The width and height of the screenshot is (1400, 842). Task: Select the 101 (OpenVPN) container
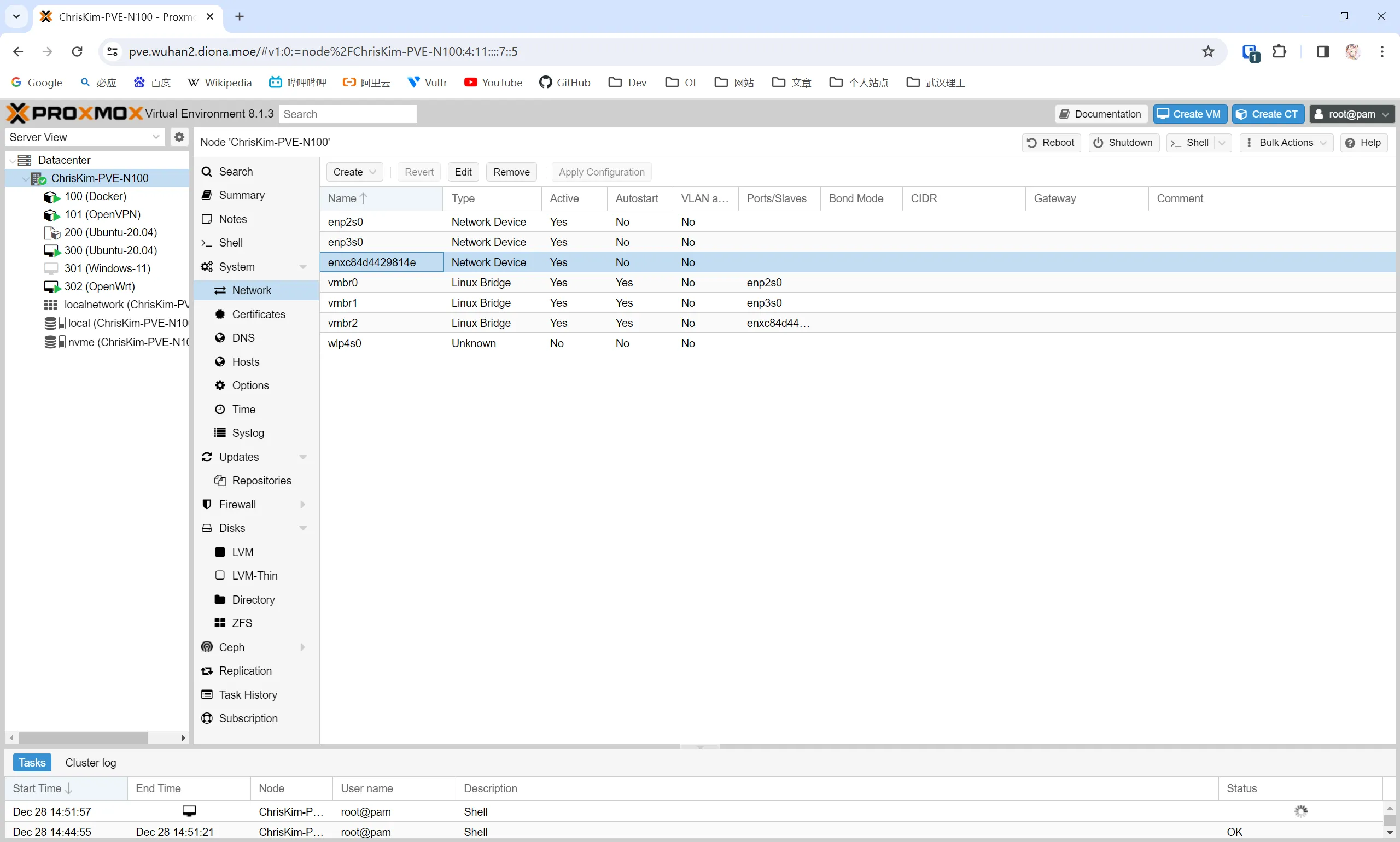pyautogui.click(x=102, y=214)
